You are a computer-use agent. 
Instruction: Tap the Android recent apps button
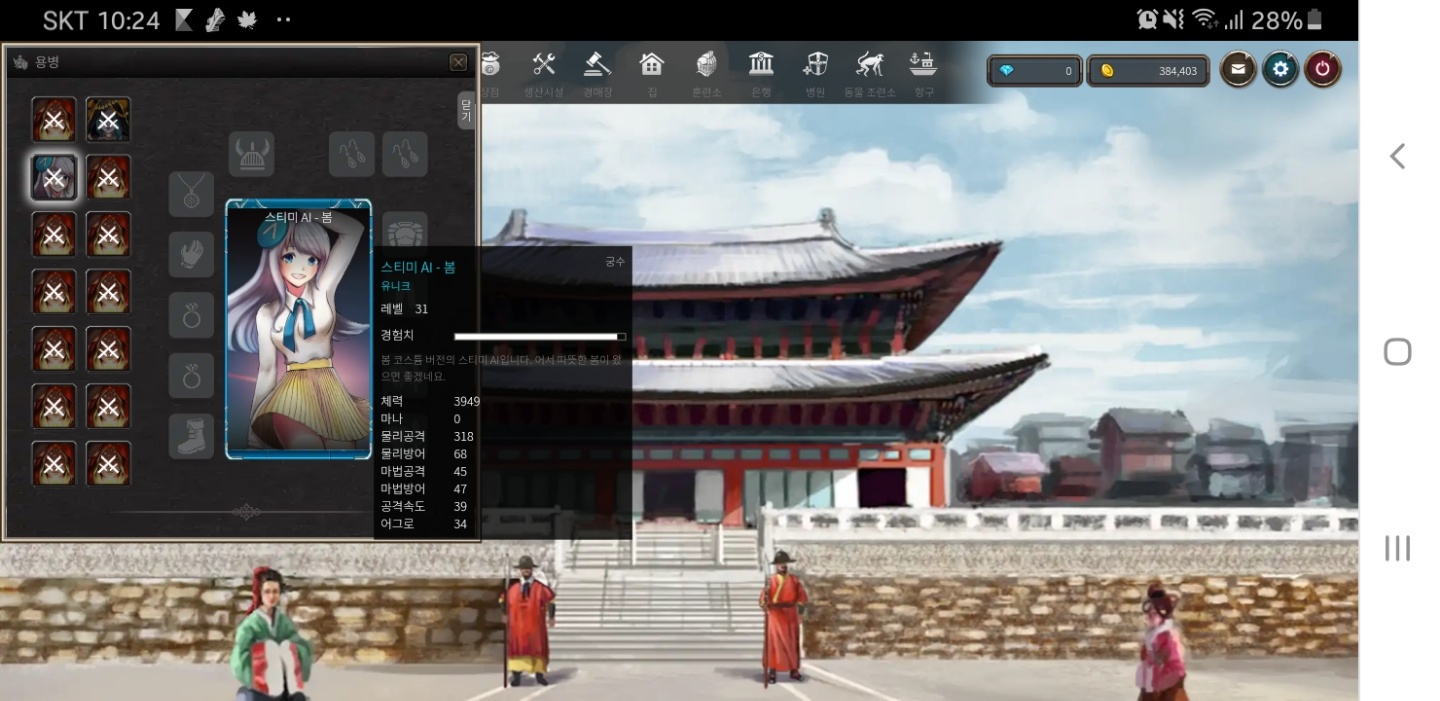1397,548
